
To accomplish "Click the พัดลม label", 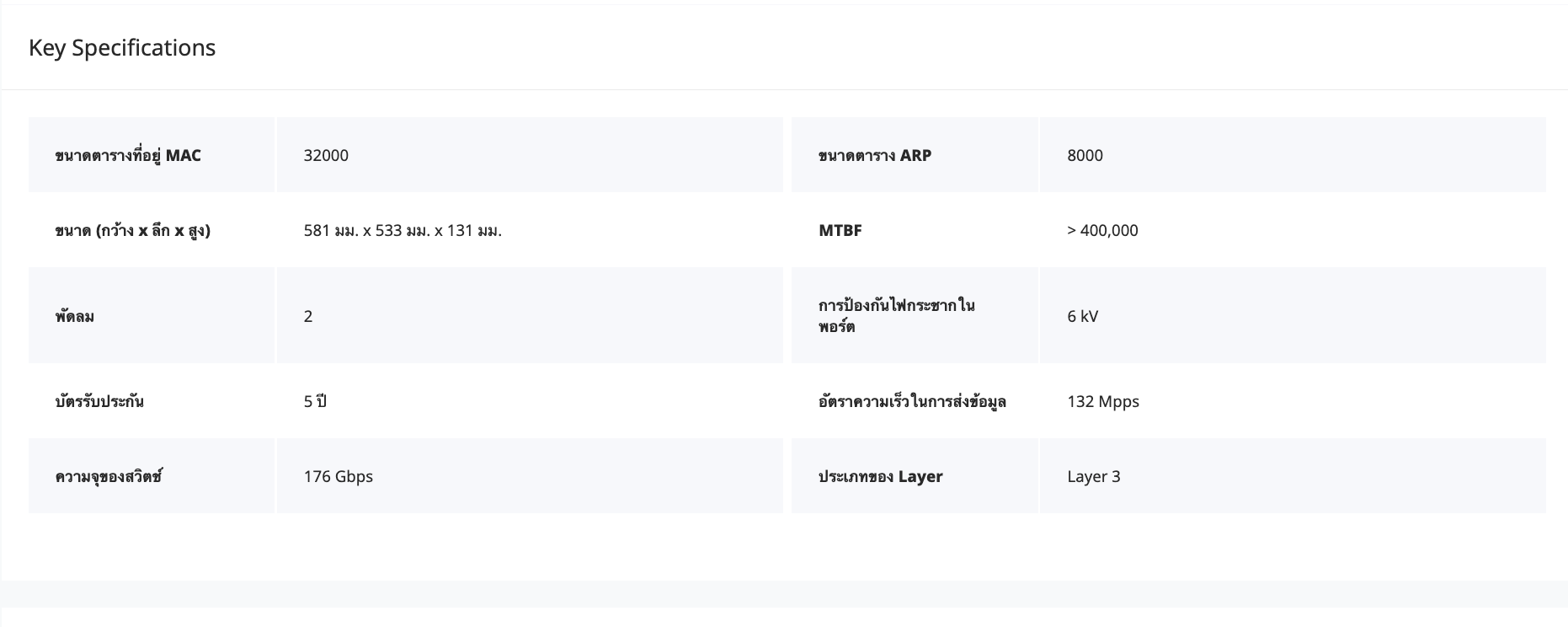I will point(75,316).
